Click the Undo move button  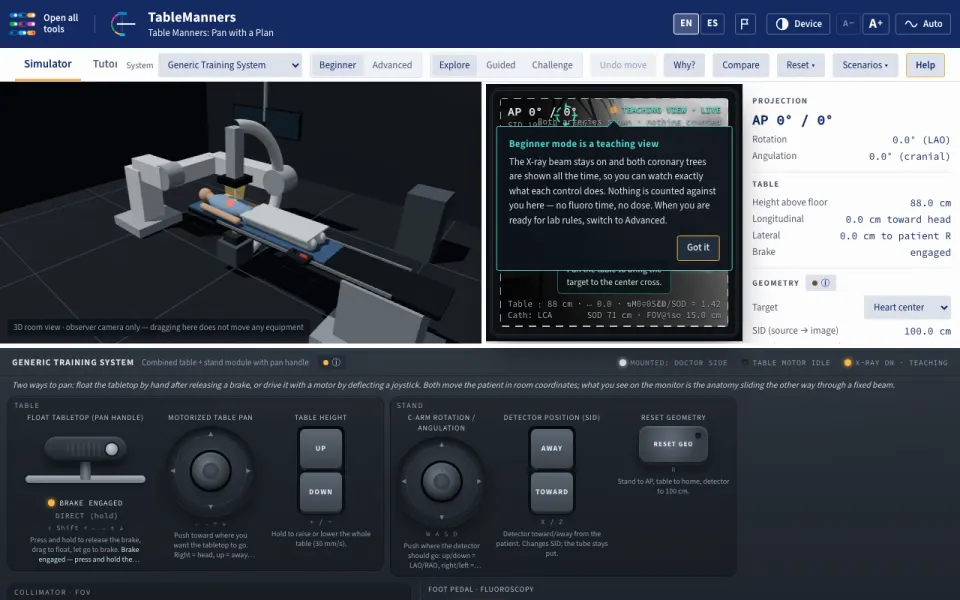click(623, 65)
